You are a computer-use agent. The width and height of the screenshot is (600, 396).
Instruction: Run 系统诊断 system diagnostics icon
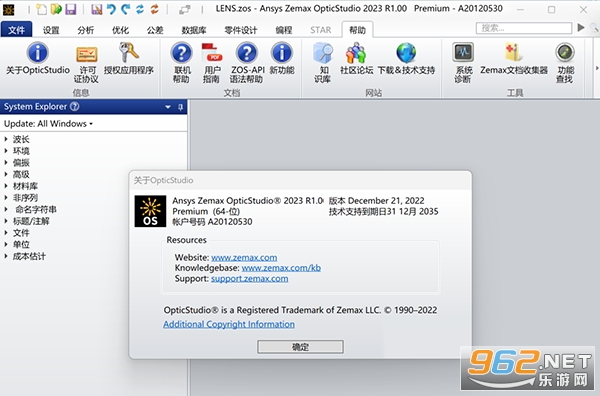click(463, 52)
